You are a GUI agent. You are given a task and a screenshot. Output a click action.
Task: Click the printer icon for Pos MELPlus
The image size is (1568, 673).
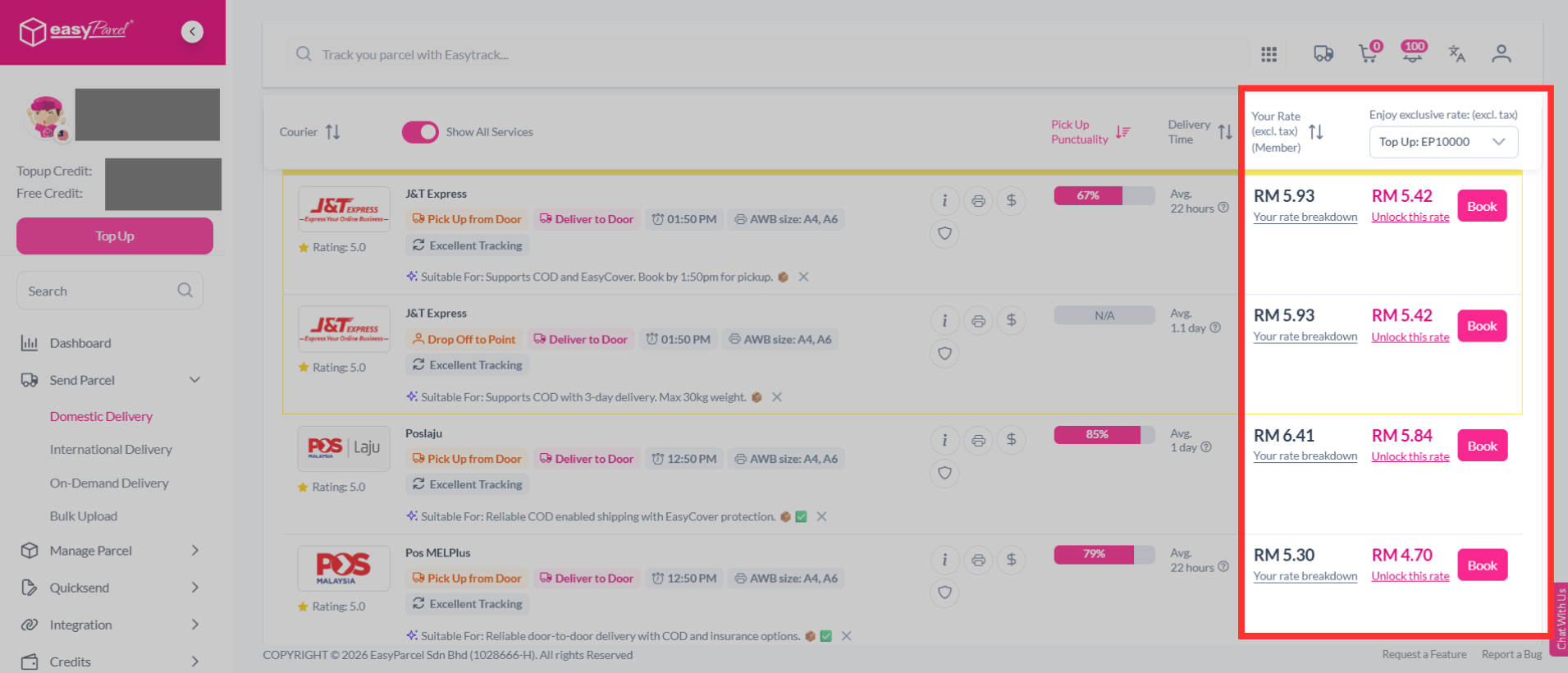978,560
